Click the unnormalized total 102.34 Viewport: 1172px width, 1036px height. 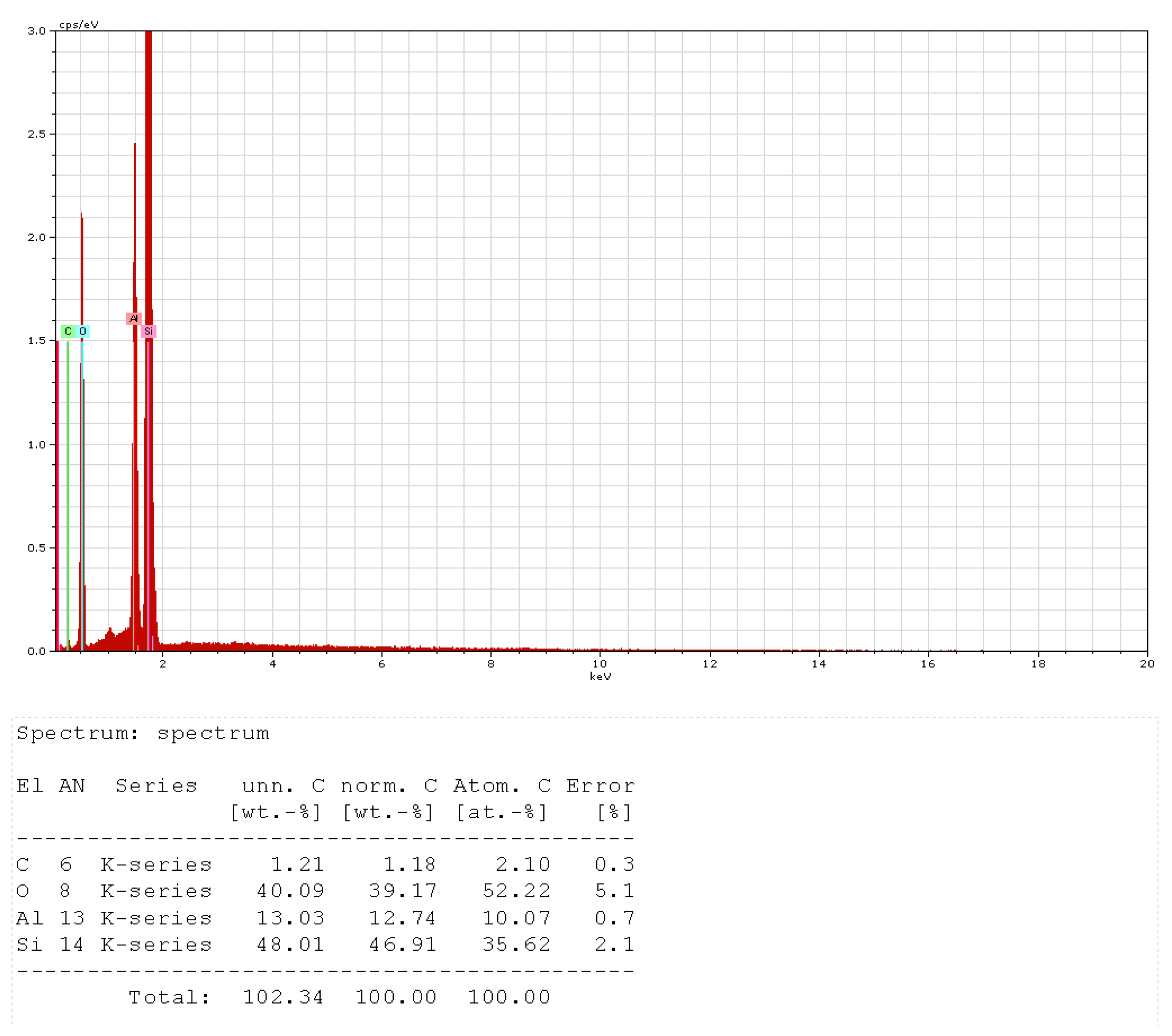[283, 997]
